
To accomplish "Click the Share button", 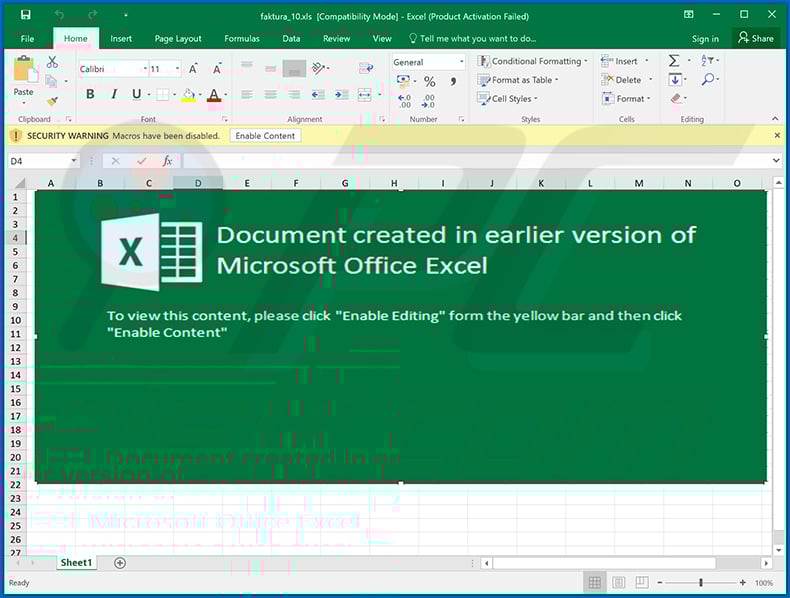I will (756, 38).
